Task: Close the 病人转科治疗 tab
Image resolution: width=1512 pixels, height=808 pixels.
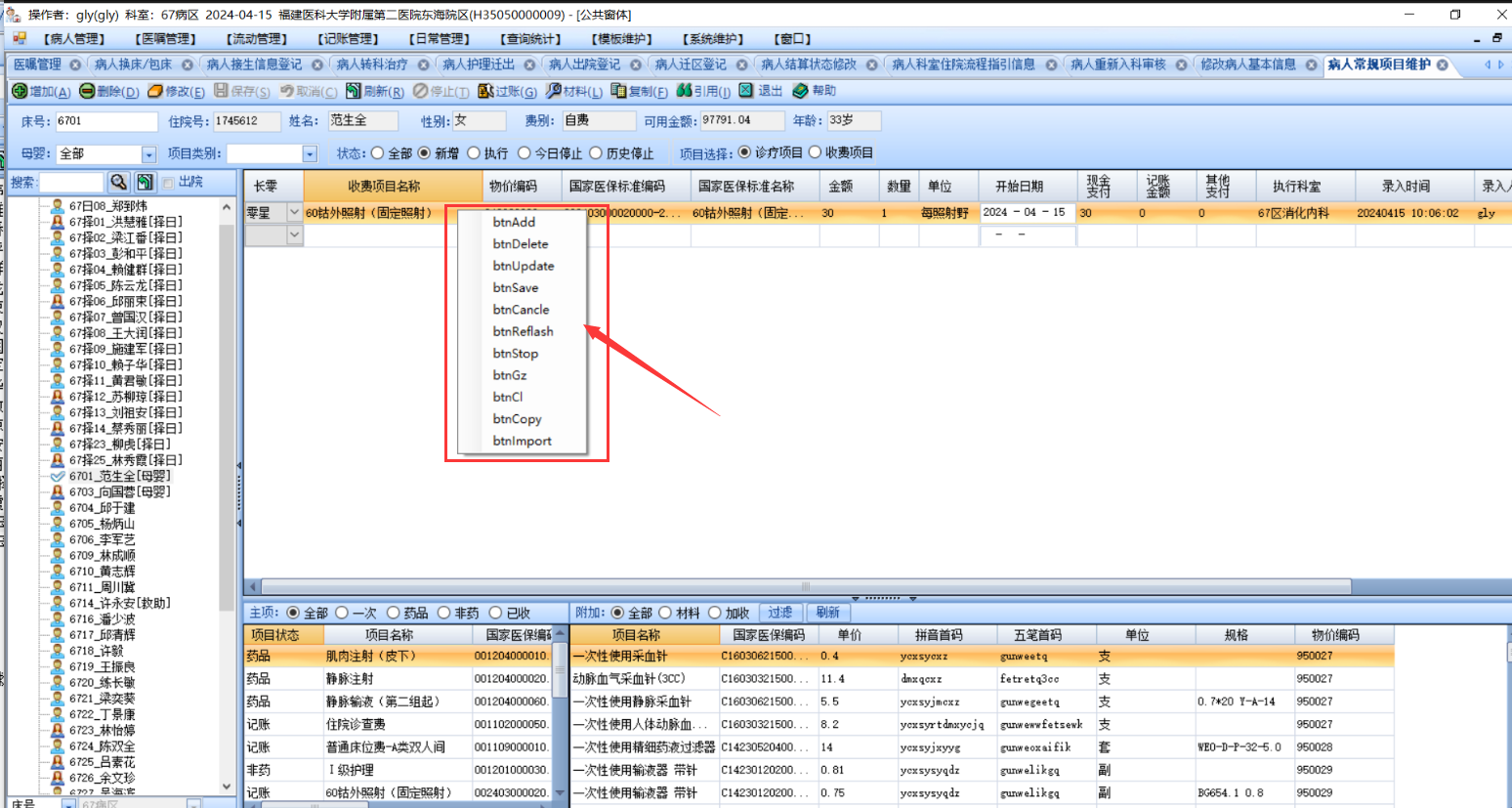Action: click(x=423, y=64)
